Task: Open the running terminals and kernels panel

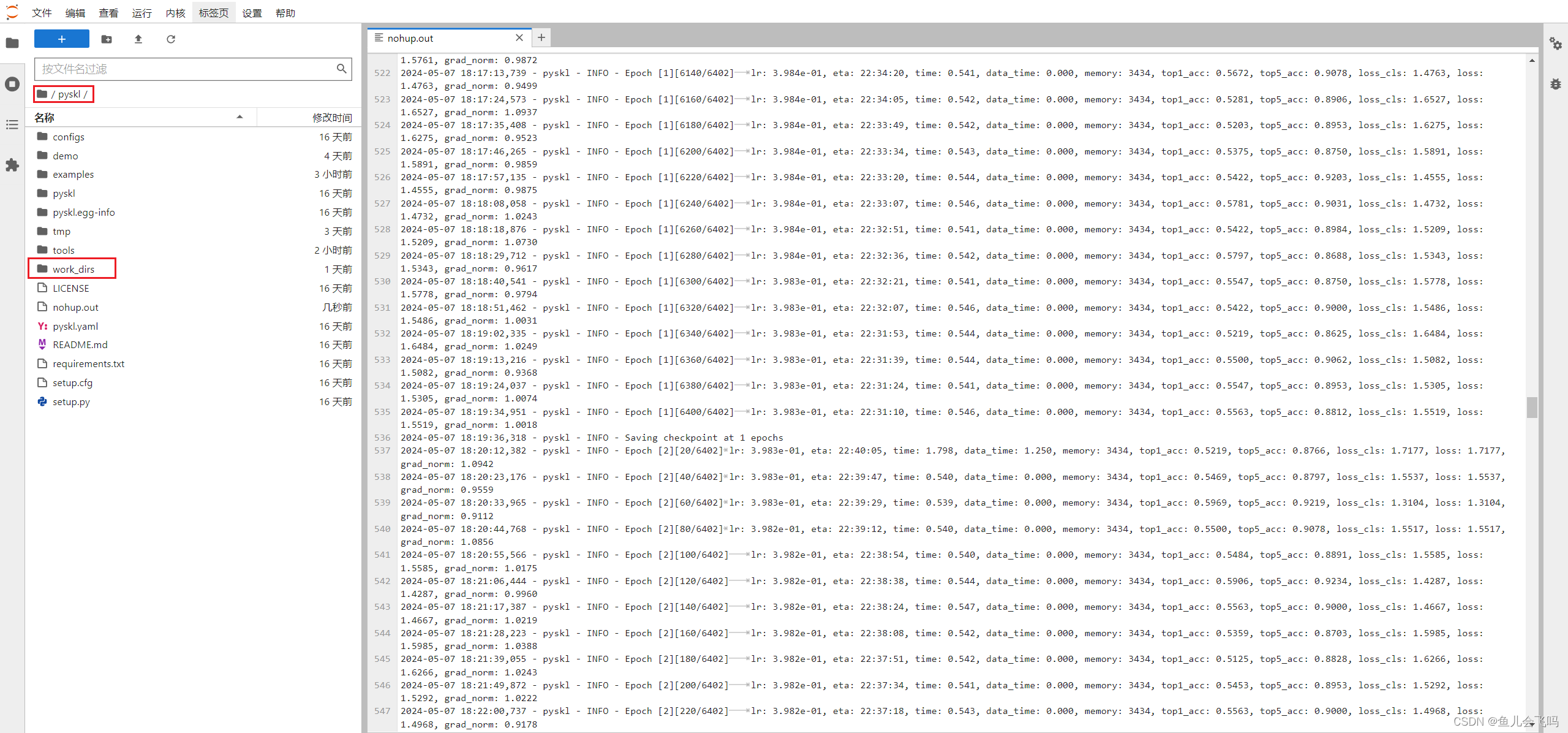Action: (x=12, y=84)
